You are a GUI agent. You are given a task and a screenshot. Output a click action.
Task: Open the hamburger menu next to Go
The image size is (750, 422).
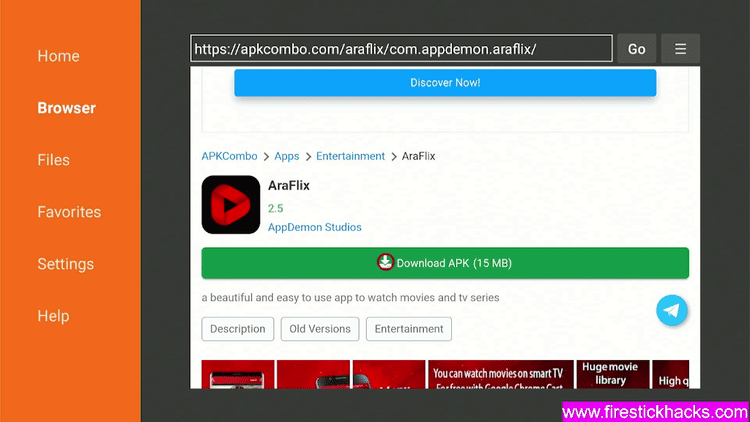(x=680, y=49)
